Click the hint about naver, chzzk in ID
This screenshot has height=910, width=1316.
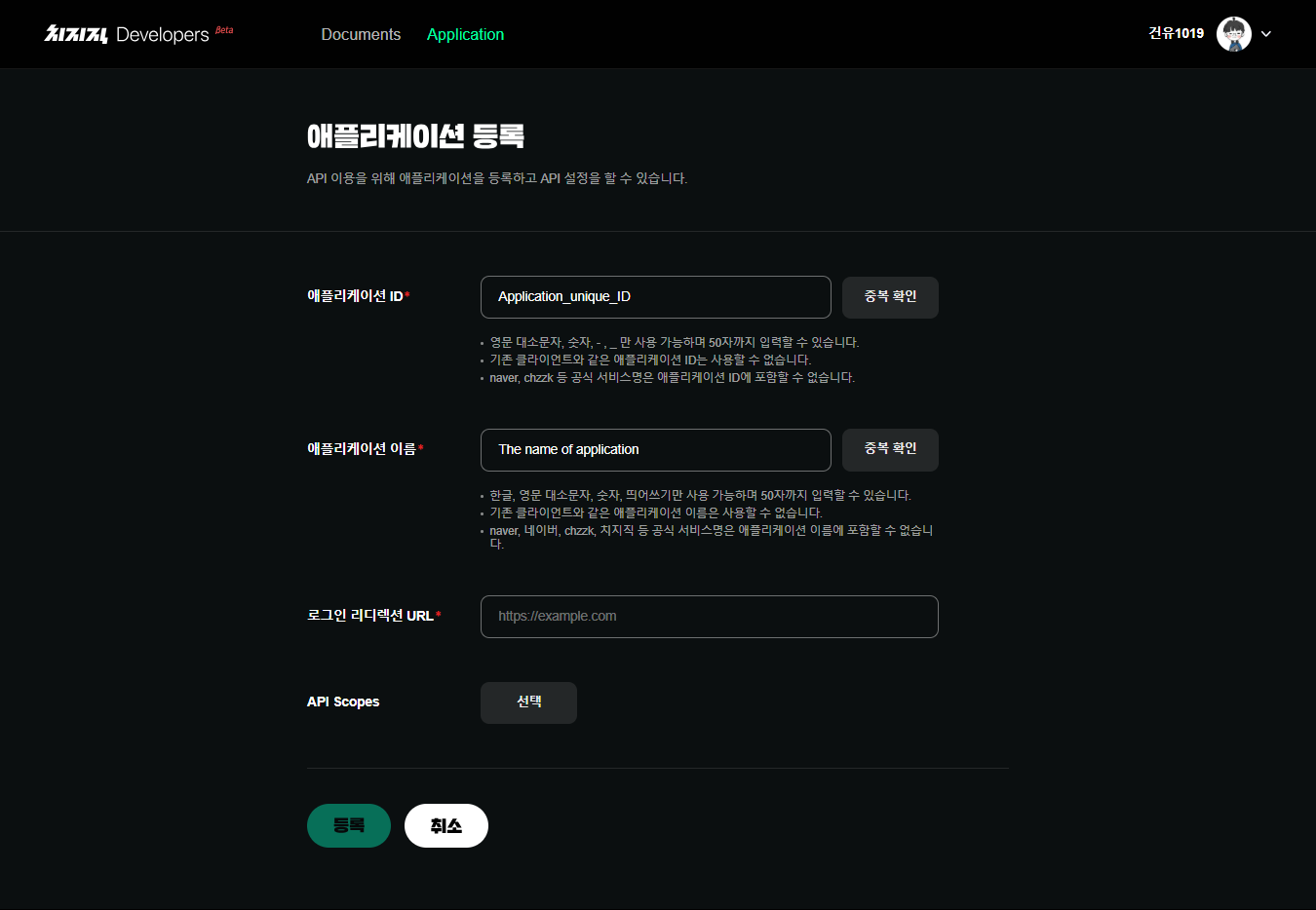point(672,378)
